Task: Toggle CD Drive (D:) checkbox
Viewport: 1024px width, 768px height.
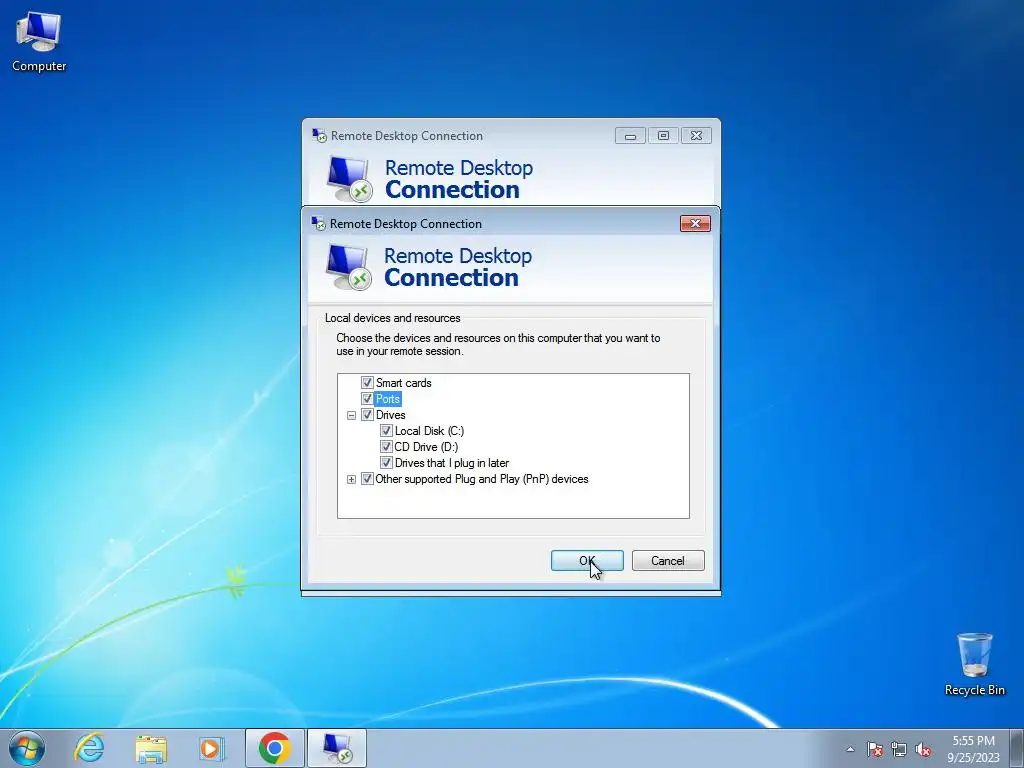Action: click(386, 447)
